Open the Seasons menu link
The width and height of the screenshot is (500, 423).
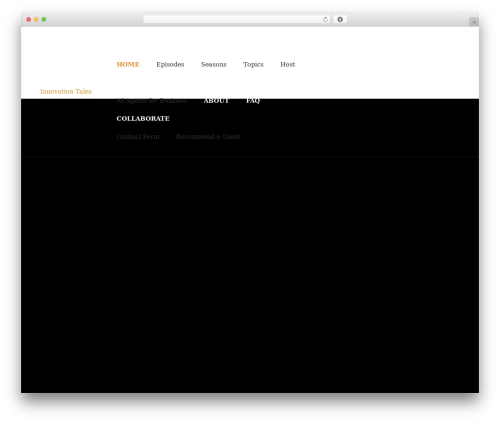[x=214, y=64]
